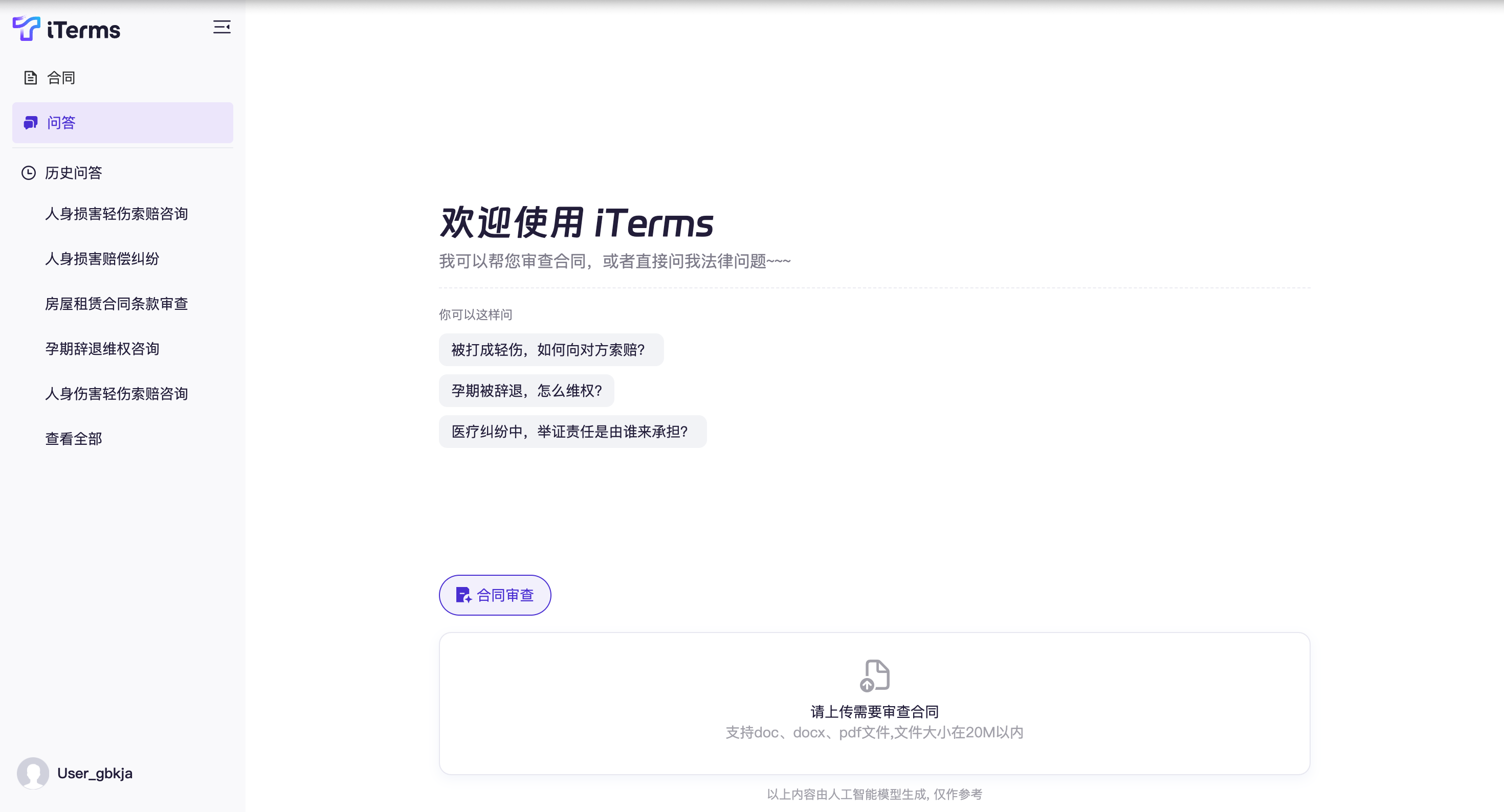The image size is (1504, 812).
Task: Click the 合同 document icon
Action: coord(30,78)
